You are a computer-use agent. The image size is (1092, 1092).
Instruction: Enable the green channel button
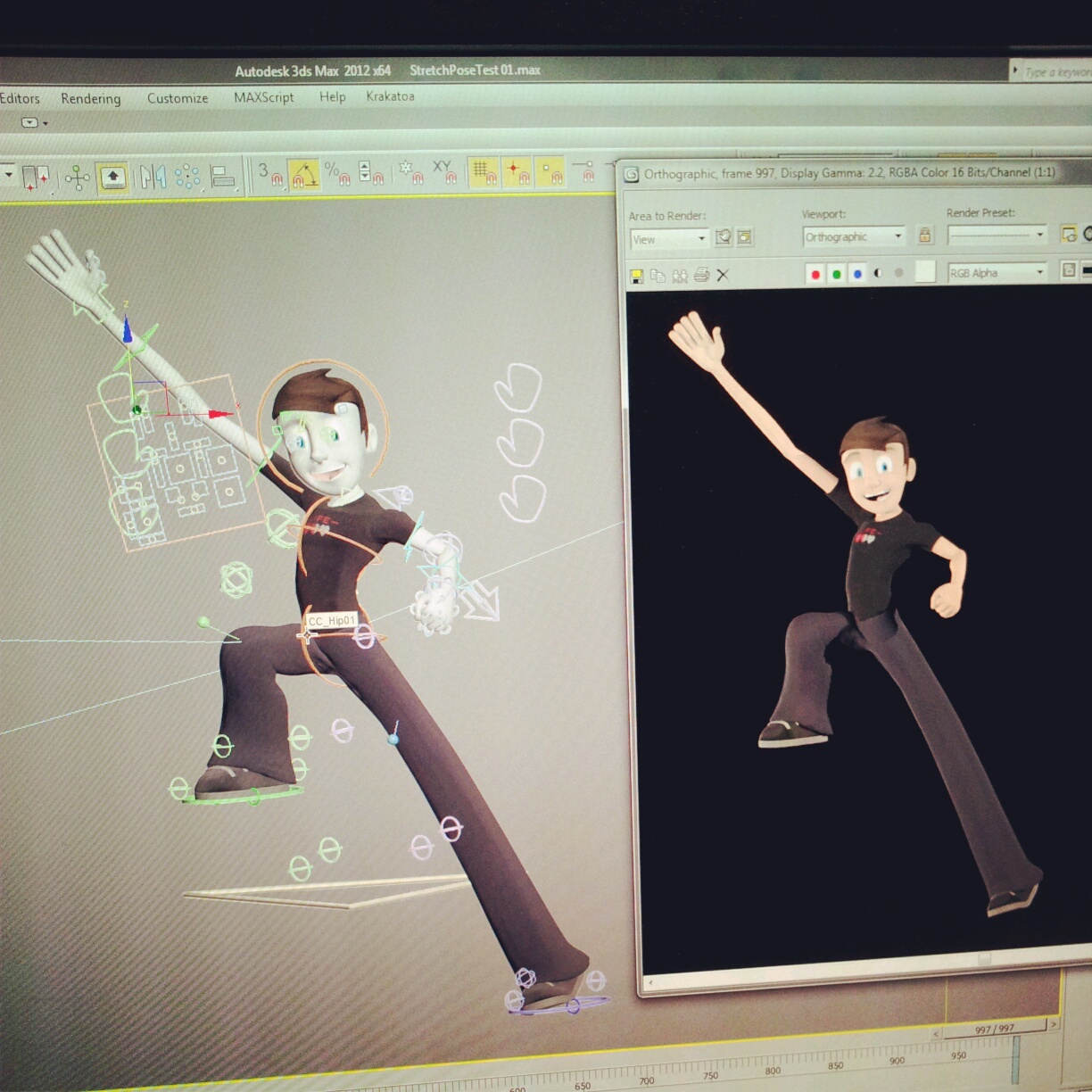coord(836,274)
